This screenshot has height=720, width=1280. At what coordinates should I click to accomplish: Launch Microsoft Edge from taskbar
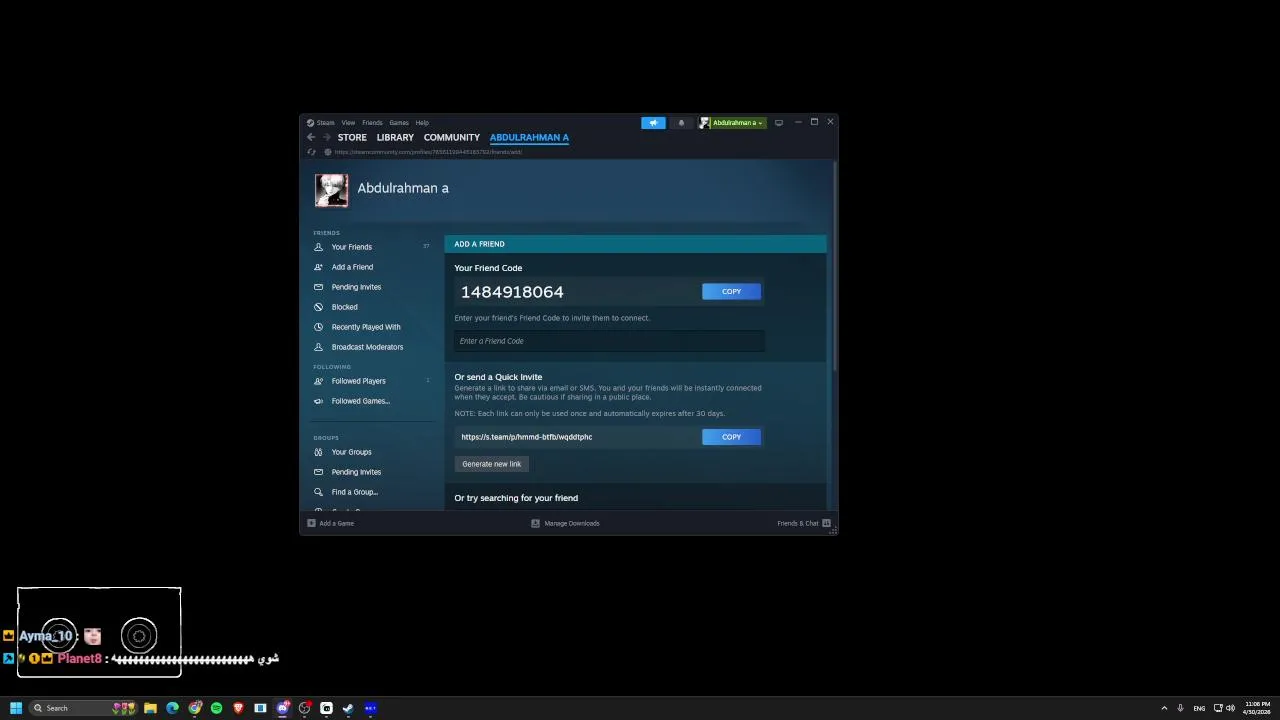(172, 708)
